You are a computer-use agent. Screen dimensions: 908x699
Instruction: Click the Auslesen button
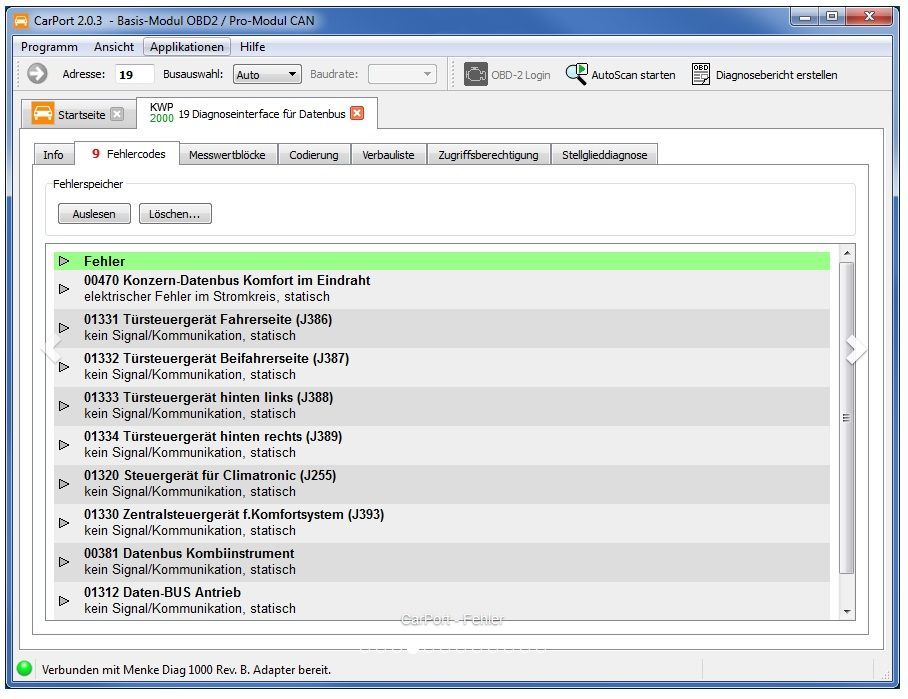94,214
